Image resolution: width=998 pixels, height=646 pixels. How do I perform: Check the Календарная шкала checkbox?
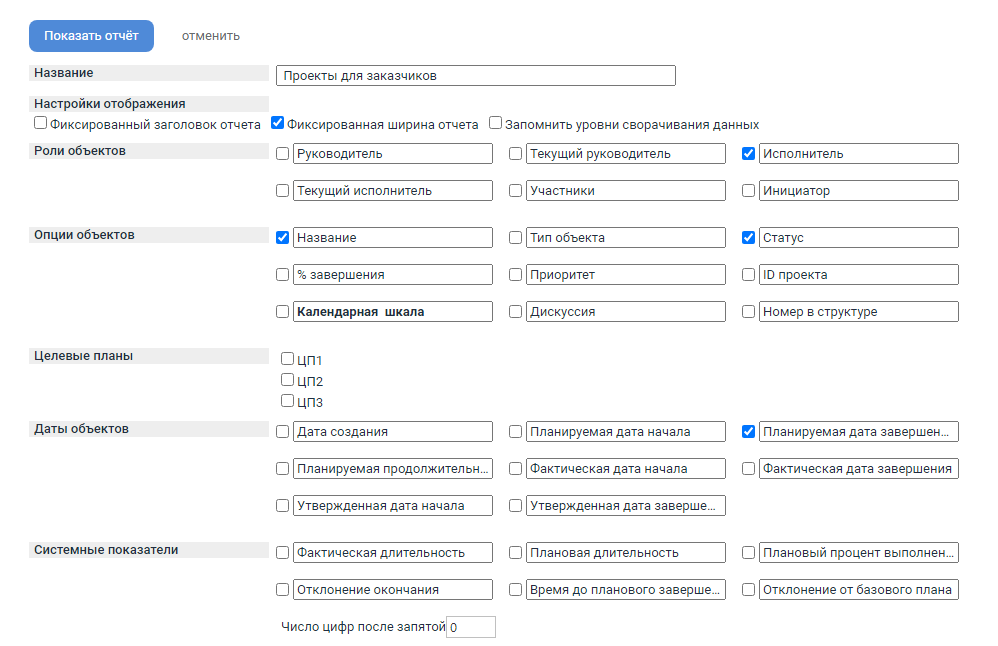pyautogui.click(x=282, y=312)
